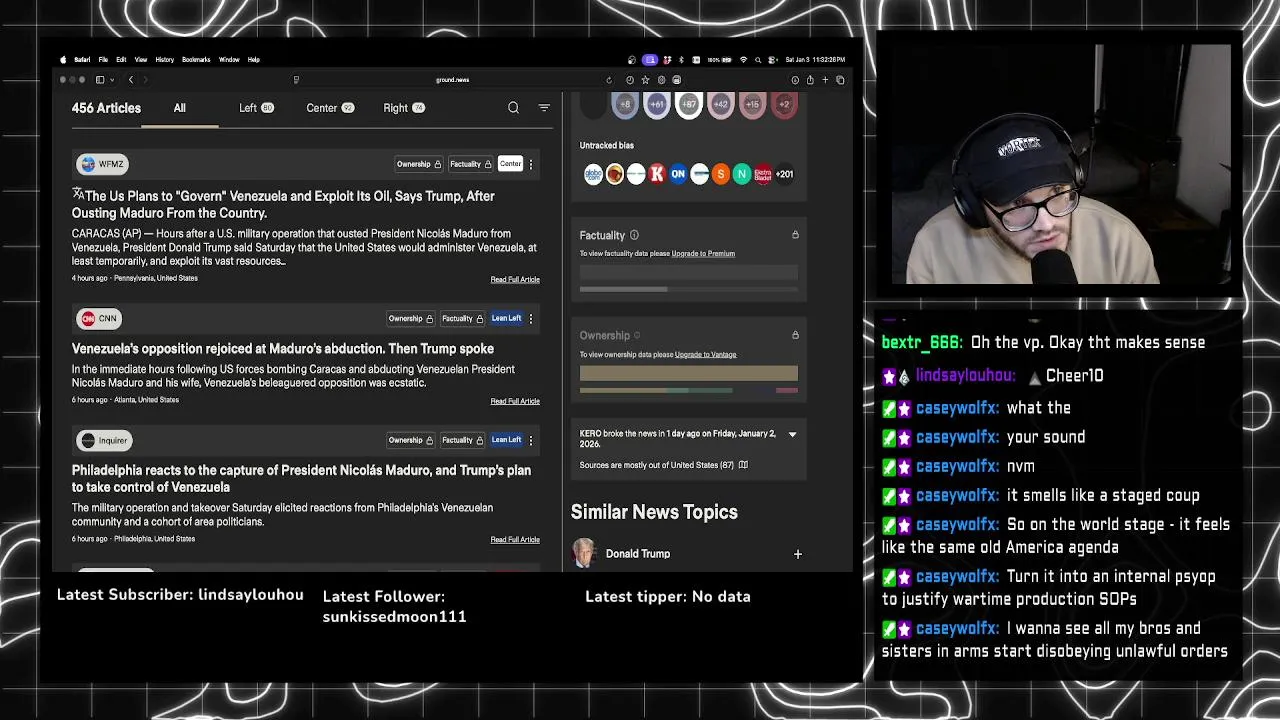The width and height of the screenshot is (1280, 720).
Task: Read Full Article for WFMZ story
Action: coord(515,280)
